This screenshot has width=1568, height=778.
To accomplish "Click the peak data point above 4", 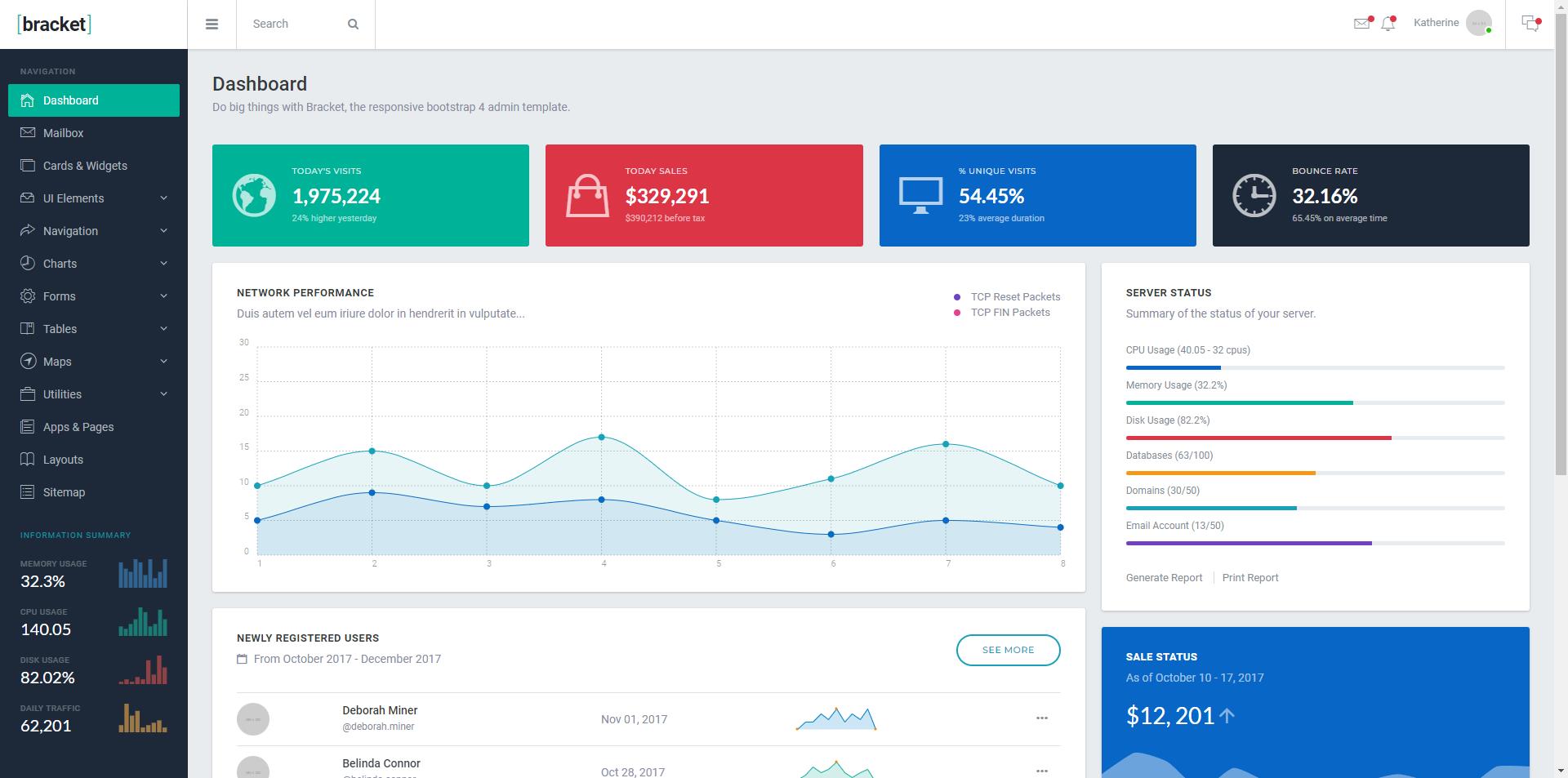I will tap(602, 438).
